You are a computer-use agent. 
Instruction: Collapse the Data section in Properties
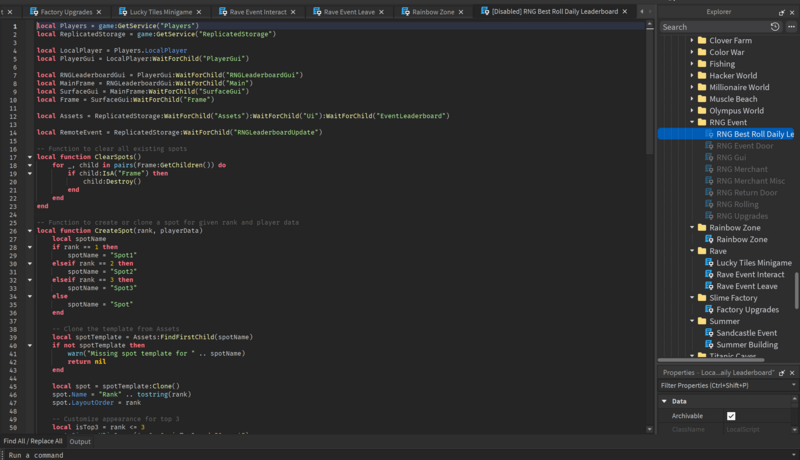click(664, 401)
